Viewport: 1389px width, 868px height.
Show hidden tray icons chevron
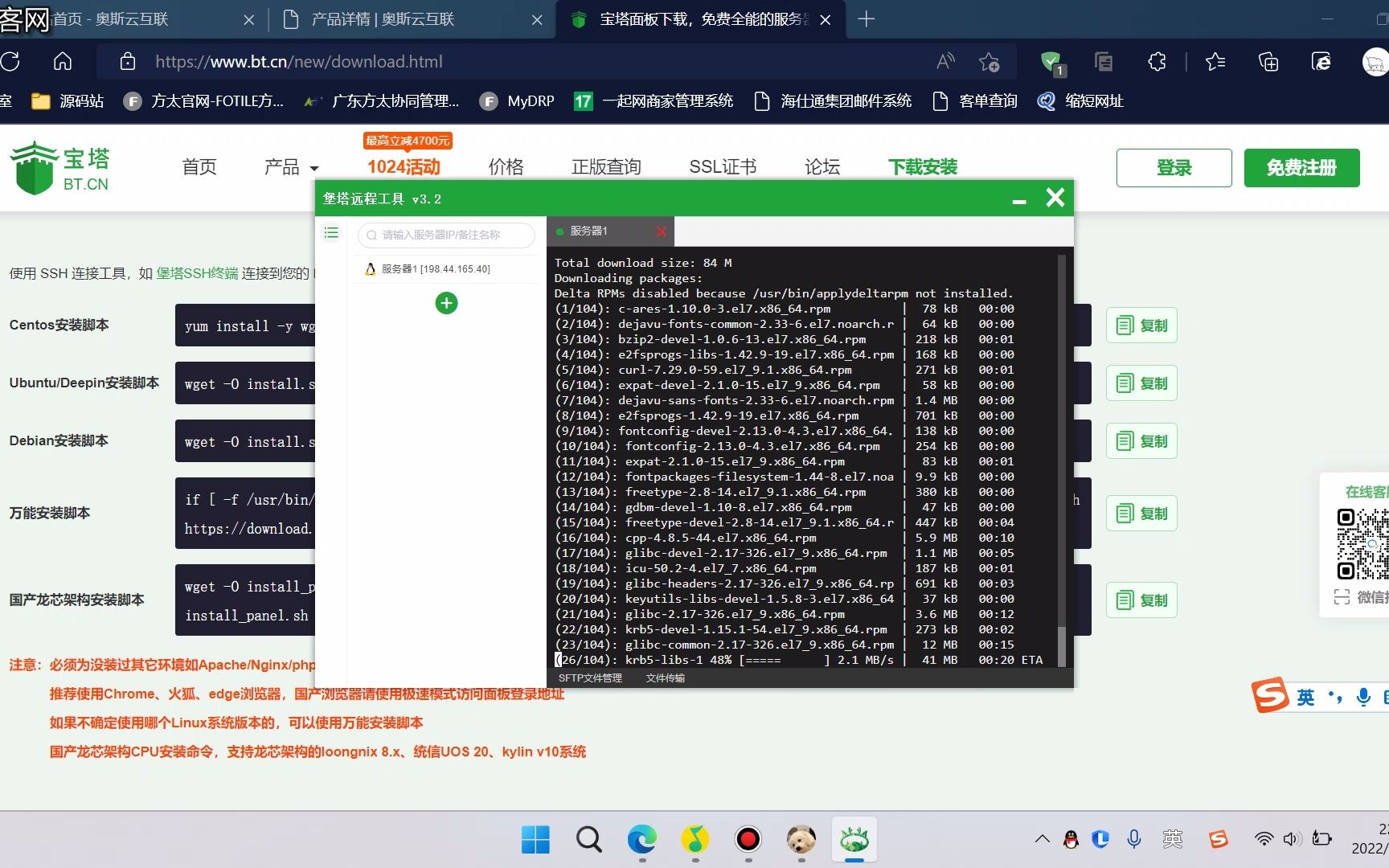(x=1042, y=839)
